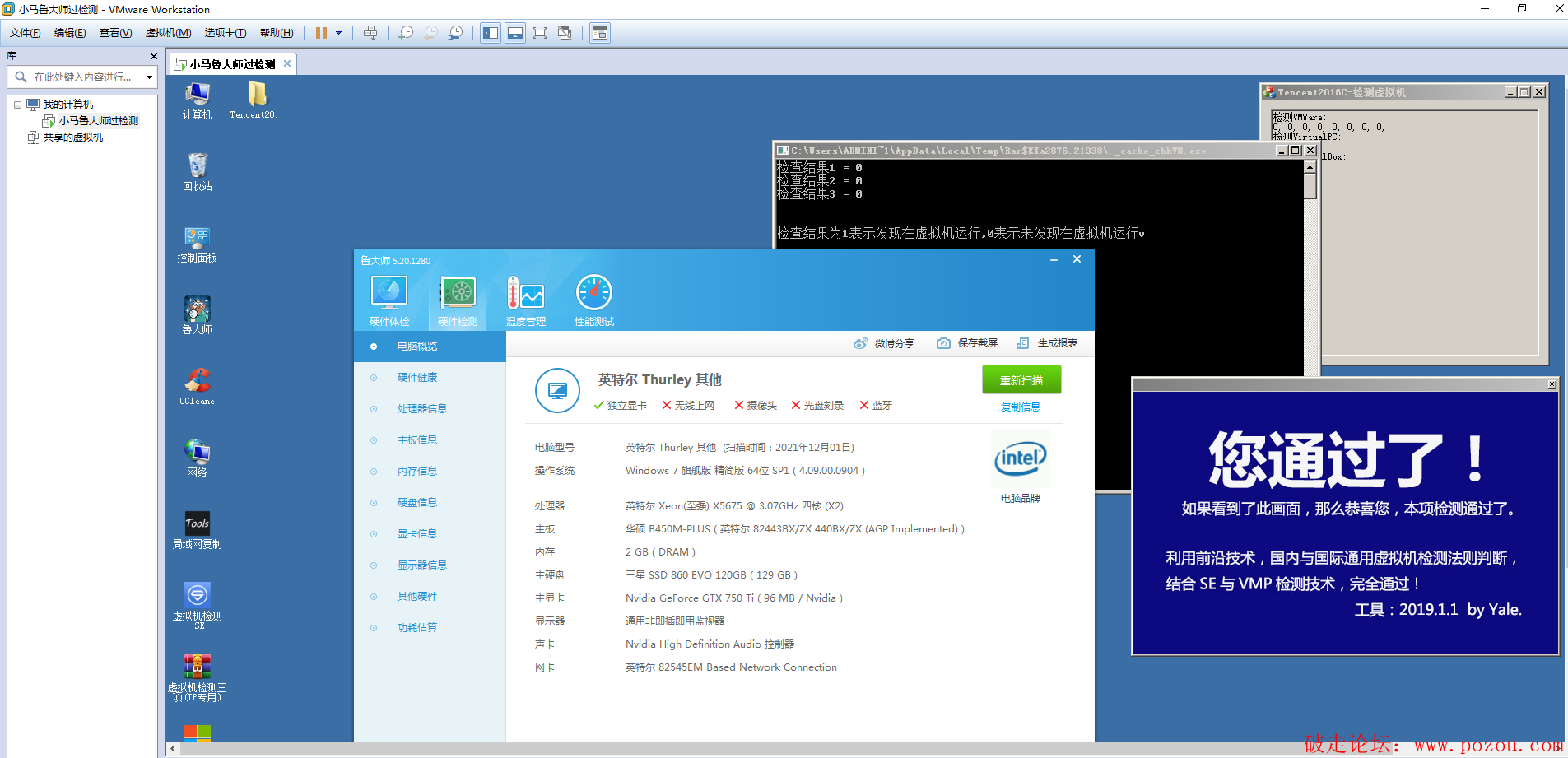Click the 处理器 Xeon X5675 value text
This screenshot has height=758, width=1568.
click(734, 506)
